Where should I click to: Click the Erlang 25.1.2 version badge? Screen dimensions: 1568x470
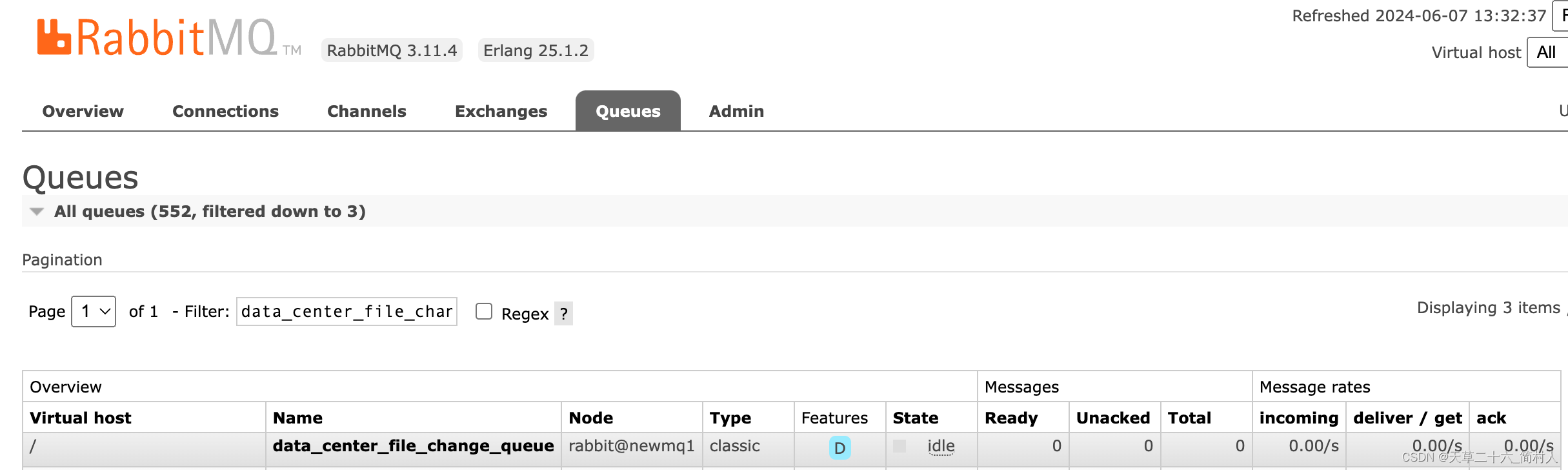pyautogui.click(x=536, y=50)
